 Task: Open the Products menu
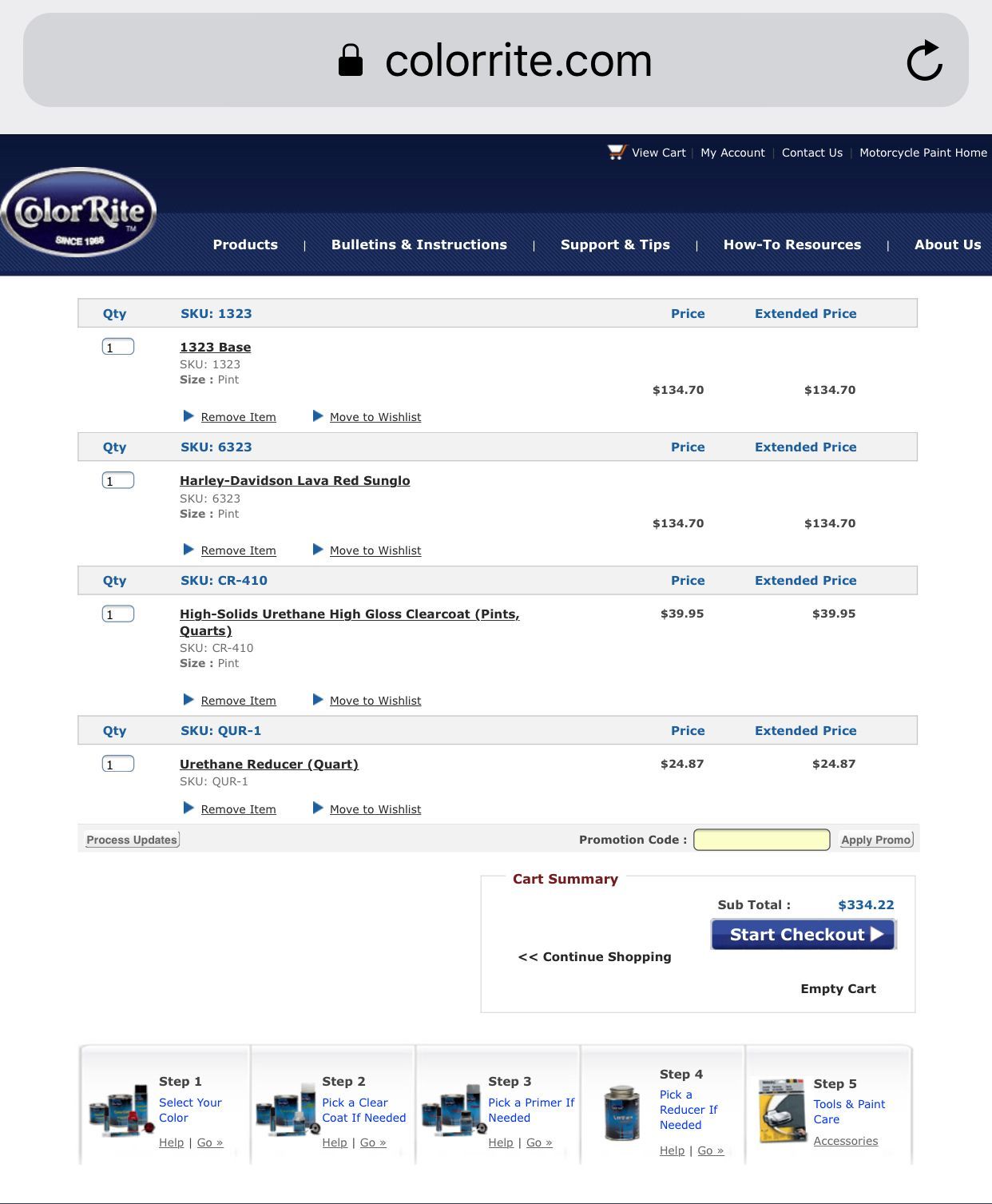(x=245, y=244)
